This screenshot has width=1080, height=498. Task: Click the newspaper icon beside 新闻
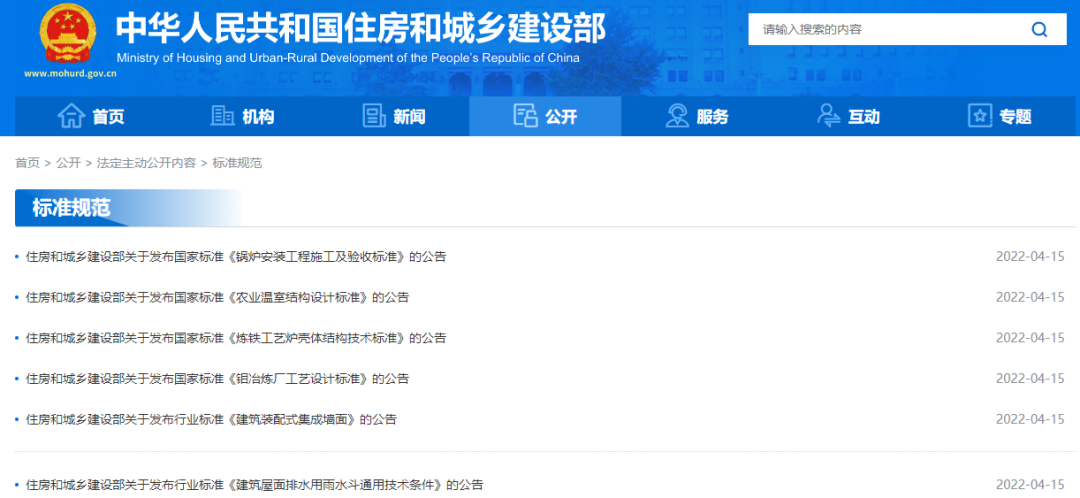point(374,116)
